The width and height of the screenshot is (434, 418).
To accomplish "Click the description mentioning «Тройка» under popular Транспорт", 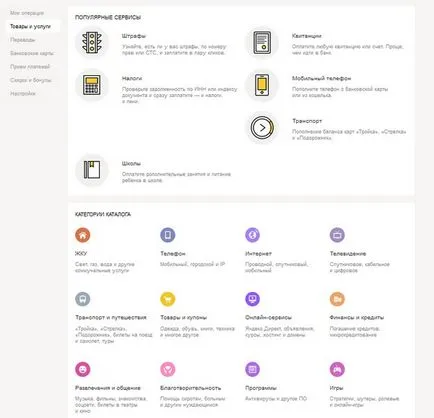I will (349, 135).
